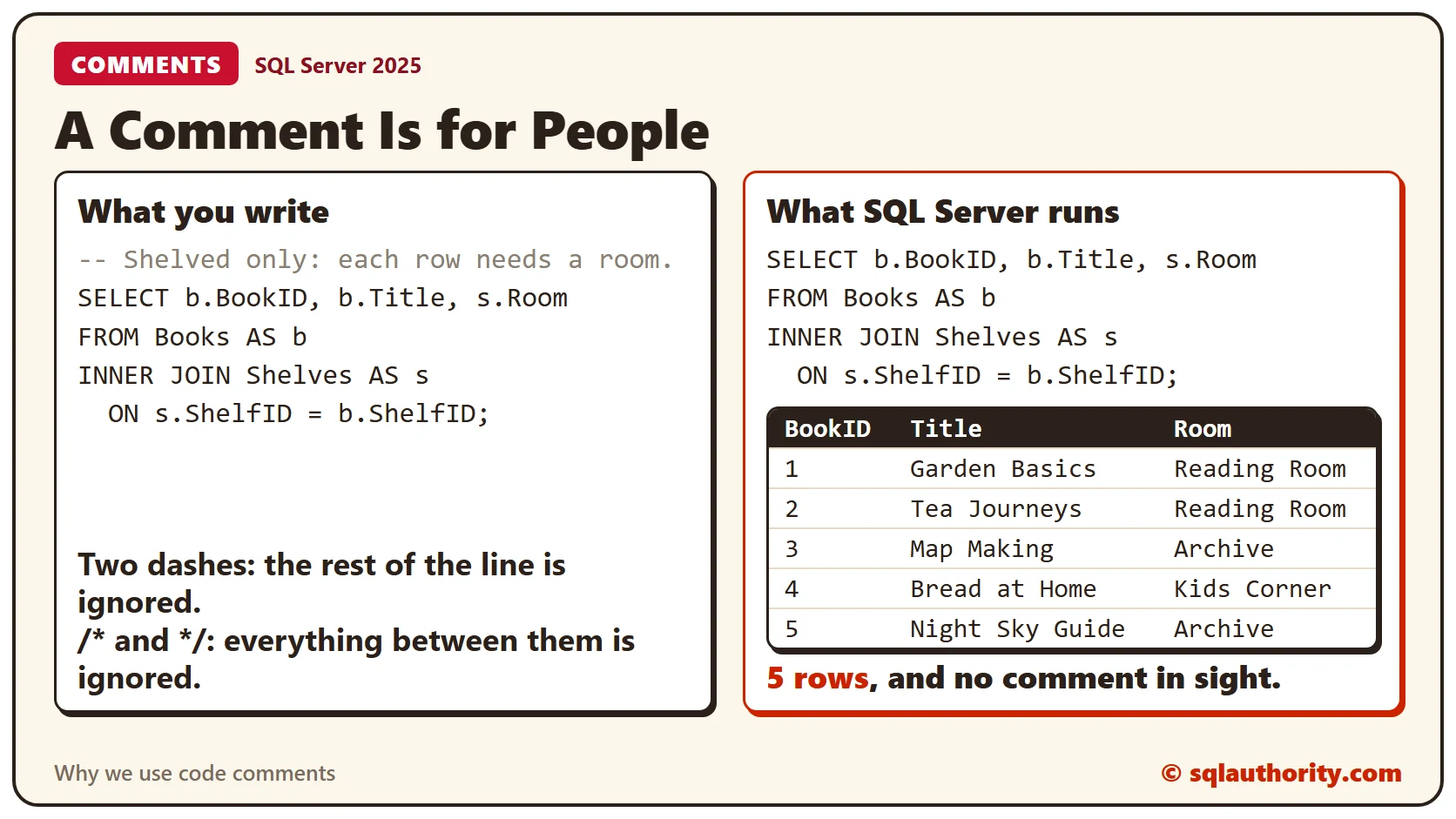Click the 'Why we use code comments' footer
Screen dimensions: 1456x819
pyautogui.click(x=195, y=773)
